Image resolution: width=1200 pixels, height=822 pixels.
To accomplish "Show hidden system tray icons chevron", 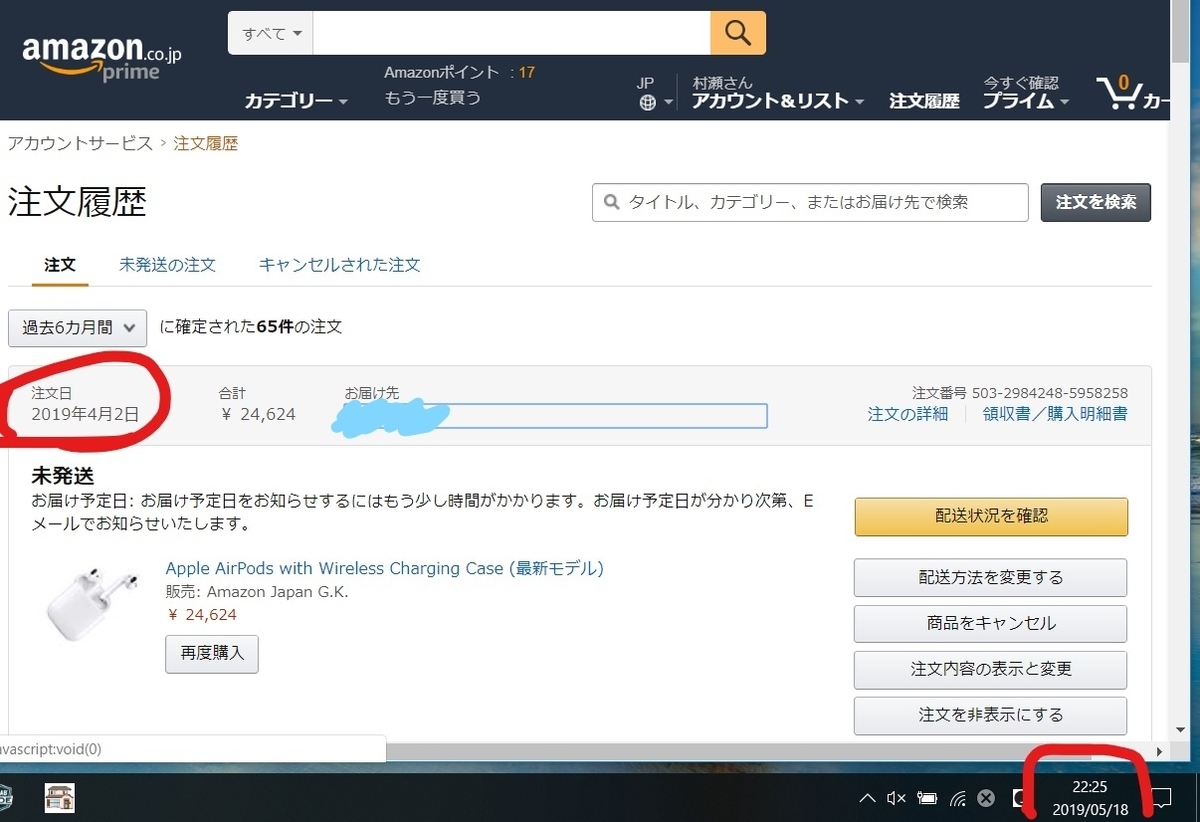I will (867, 798).
